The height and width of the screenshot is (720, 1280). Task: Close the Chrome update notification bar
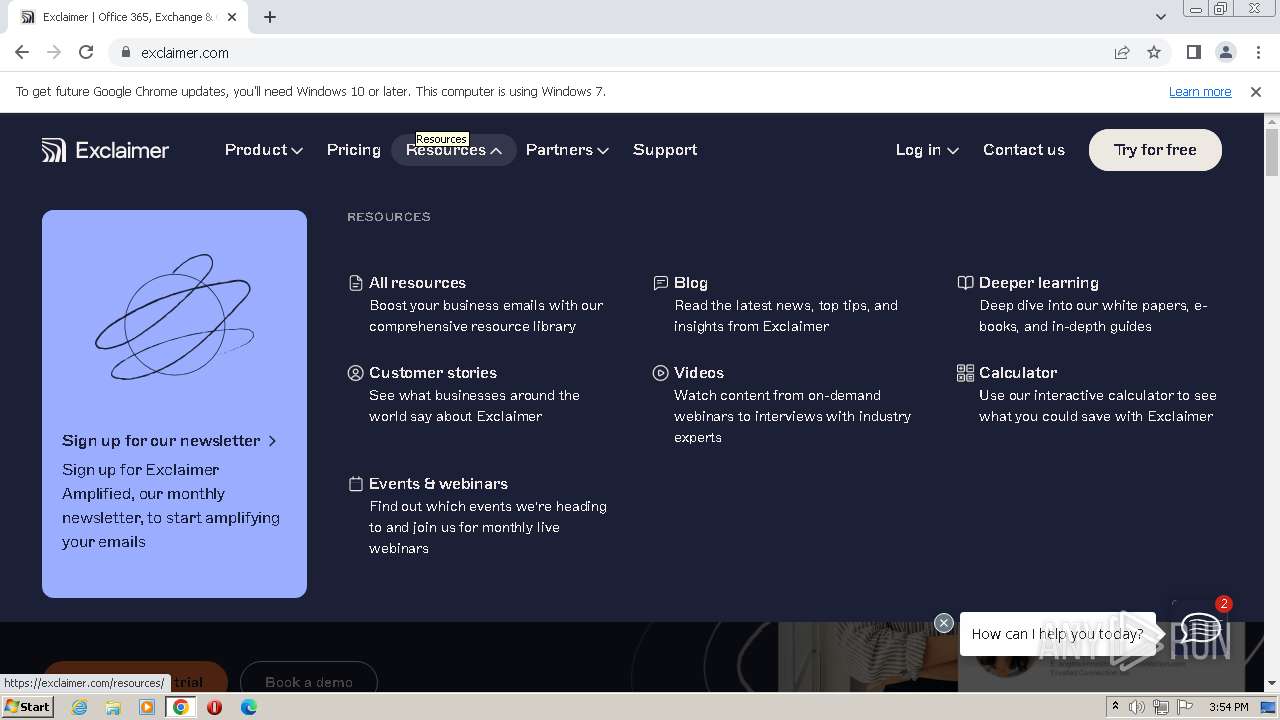coord(1256,92)
